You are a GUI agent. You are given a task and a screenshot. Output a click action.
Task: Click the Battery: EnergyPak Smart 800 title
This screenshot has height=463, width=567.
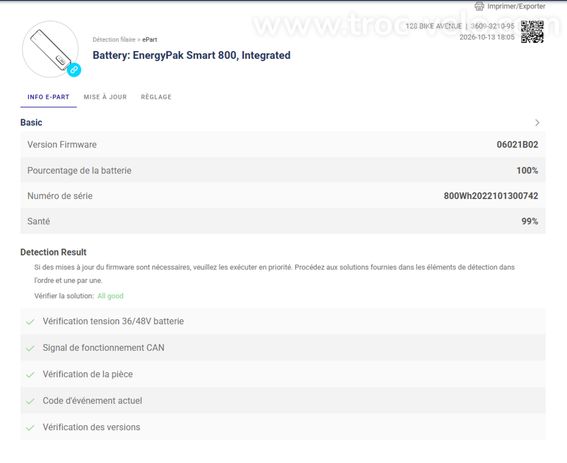[191, 55]
